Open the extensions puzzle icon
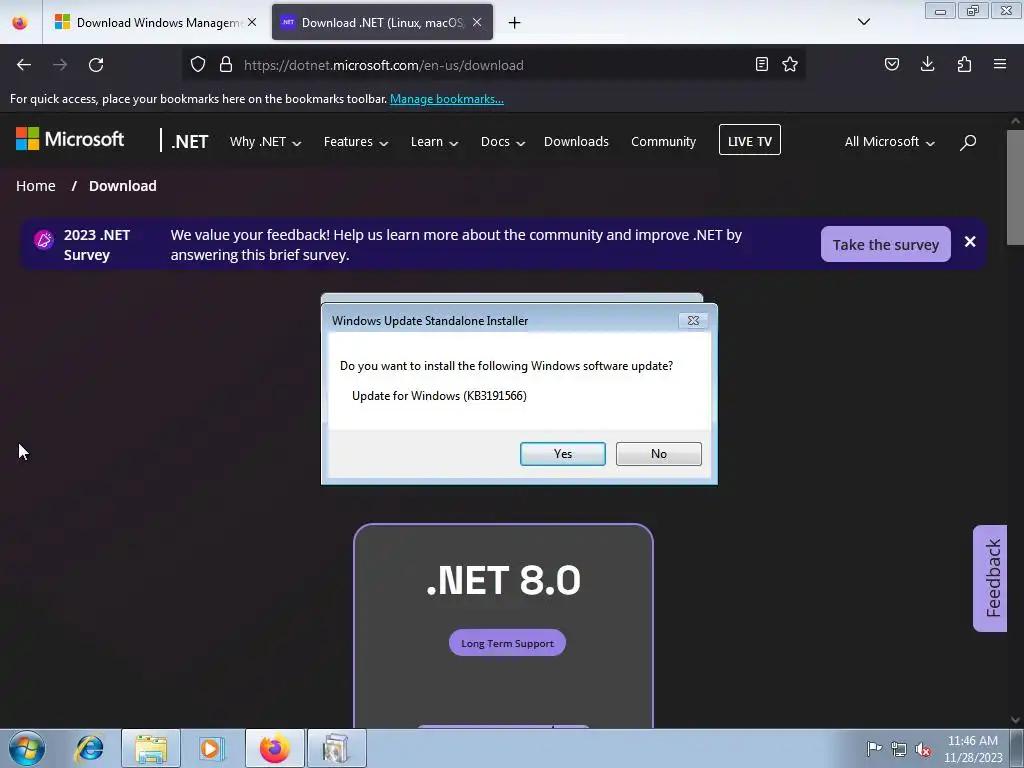This screenshot has width=1024, height=768. [964, 64]
